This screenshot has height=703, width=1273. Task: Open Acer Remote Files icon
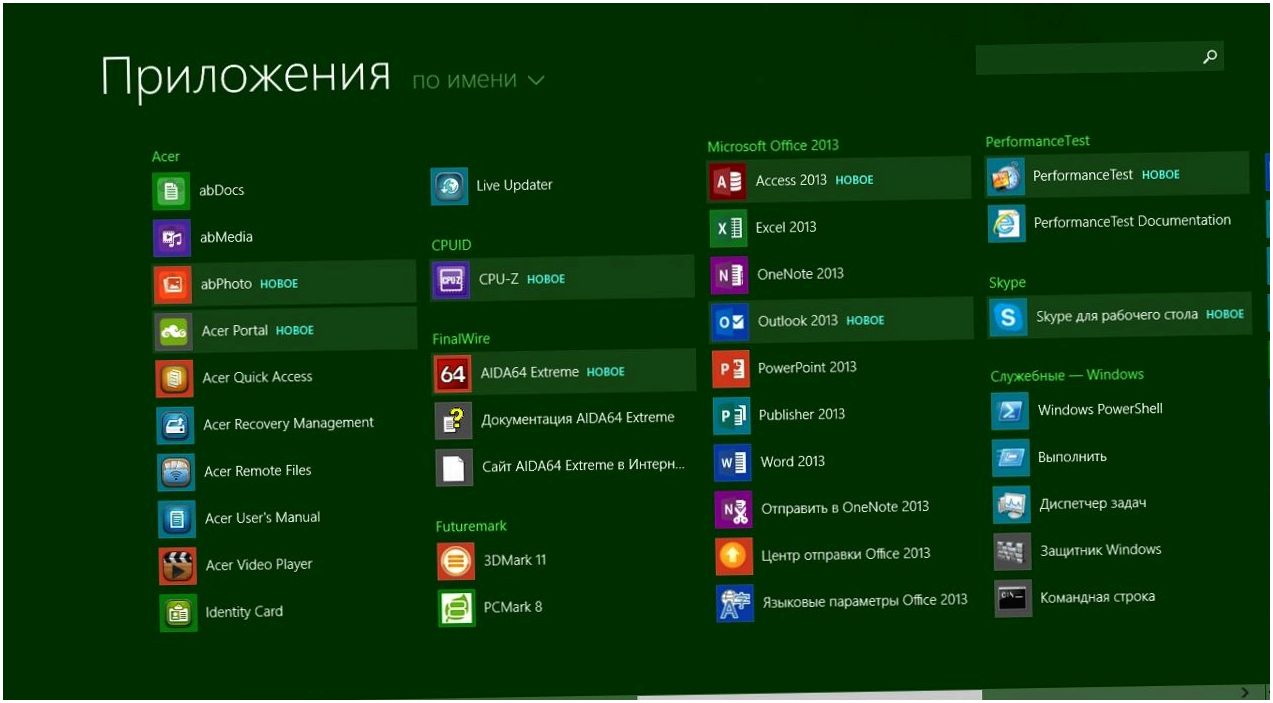176,472
